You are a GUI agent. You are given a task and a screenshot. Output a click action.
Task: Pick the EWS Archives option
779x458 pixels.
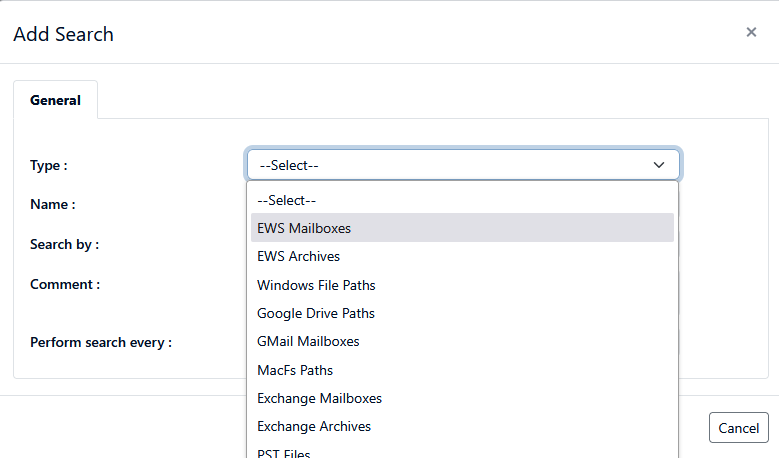tap(298, 256)
